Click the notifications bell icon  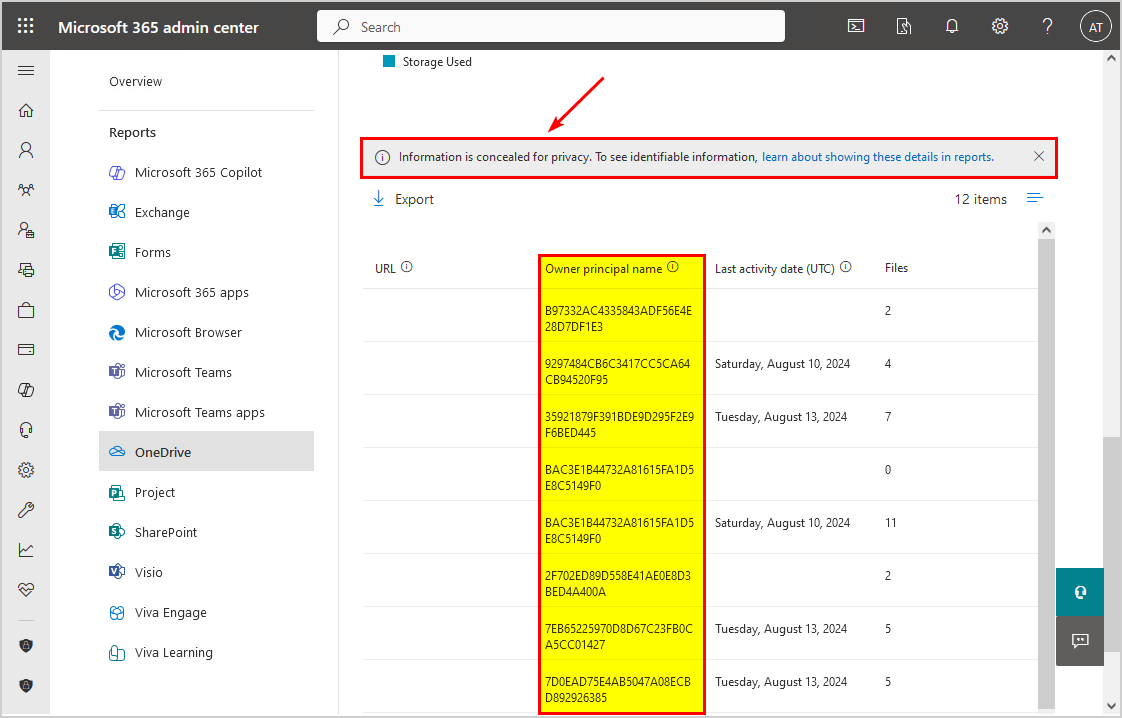pyautogui.click(x=952, y=27)
